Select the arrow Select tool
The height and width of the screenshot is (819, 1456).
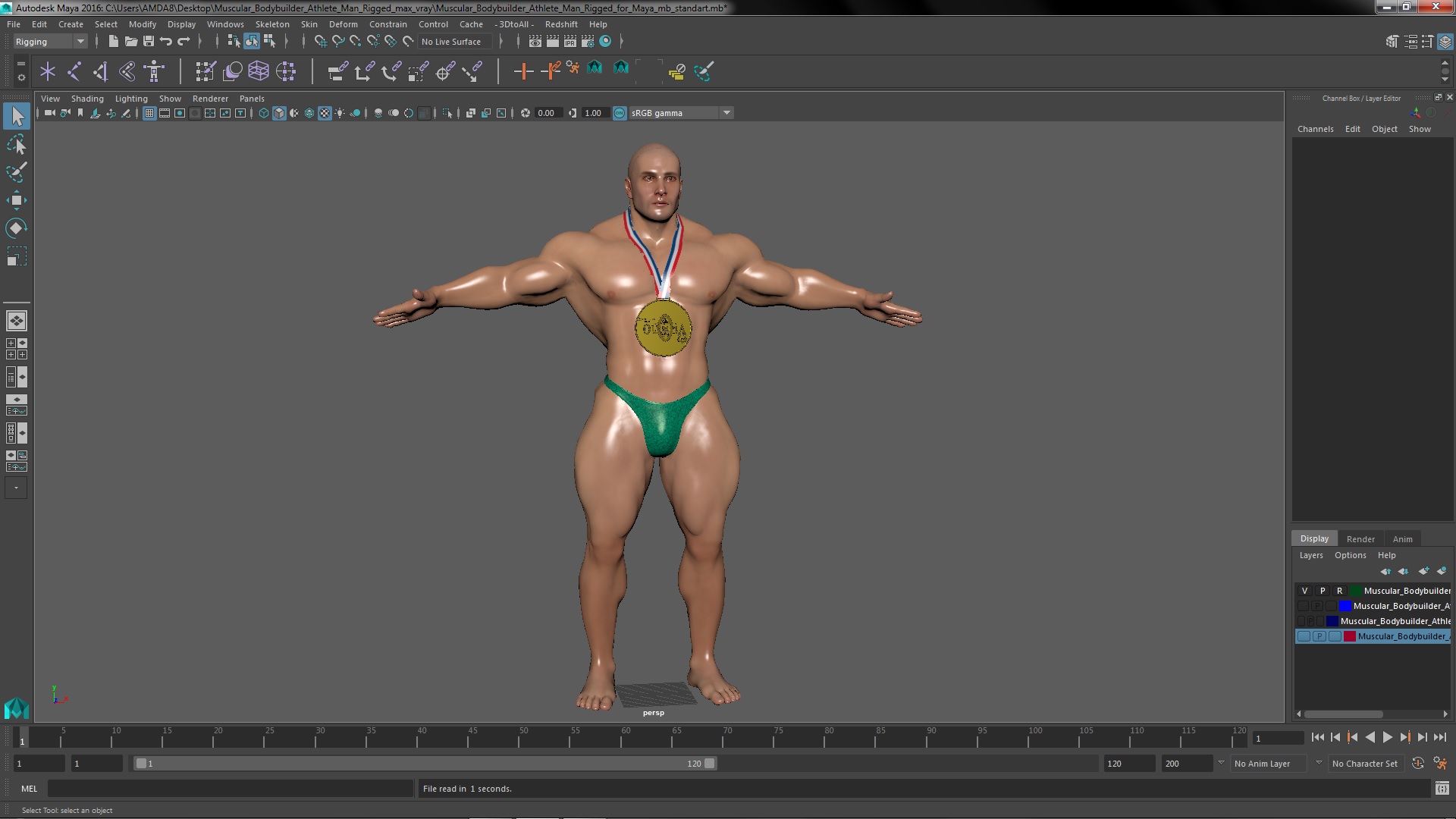[x=17, y=116]
